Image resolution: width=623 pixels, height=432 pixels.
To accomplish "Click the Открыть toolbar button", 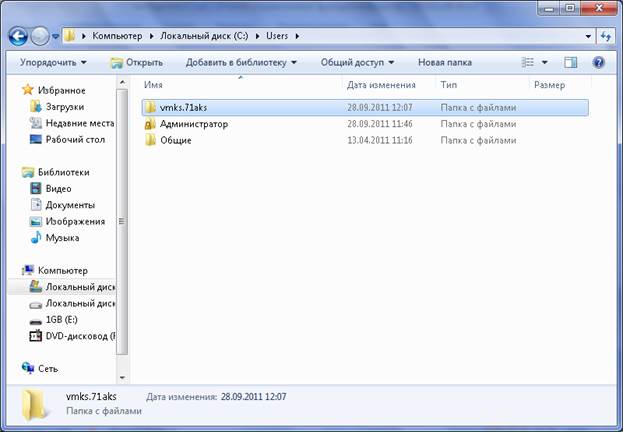I will 137,62.
